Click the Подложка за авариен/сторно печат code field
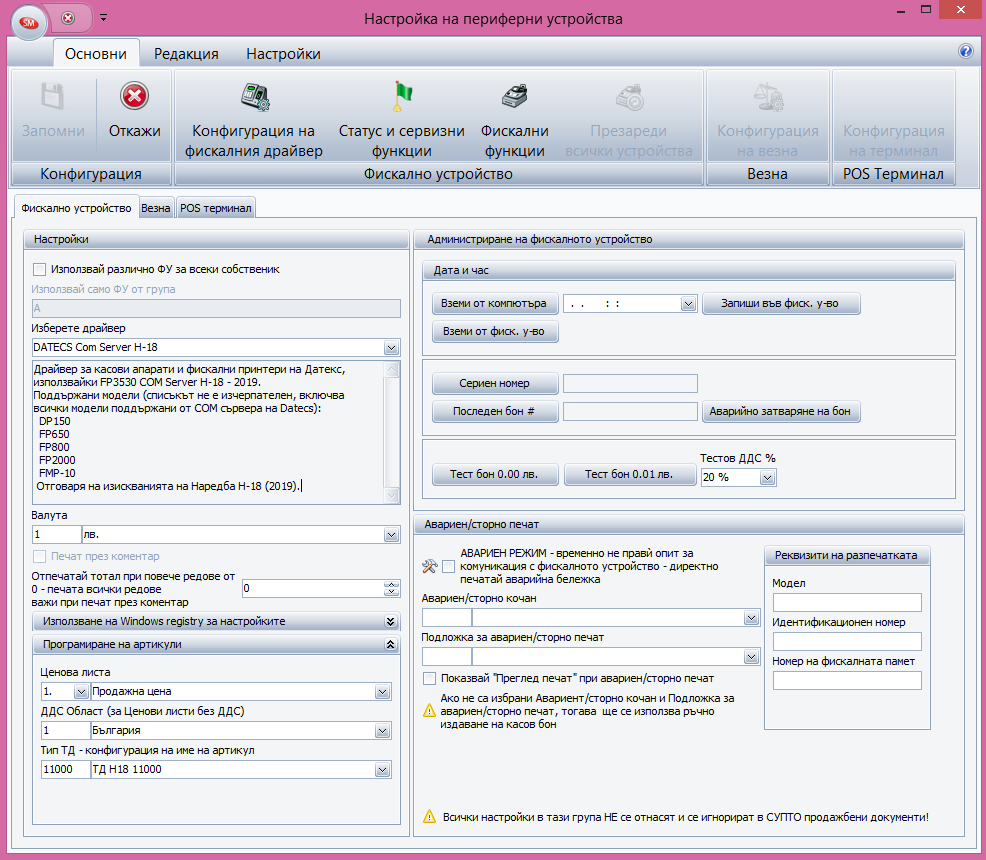Viewport: 986px width, 860px height. [446, 657]
